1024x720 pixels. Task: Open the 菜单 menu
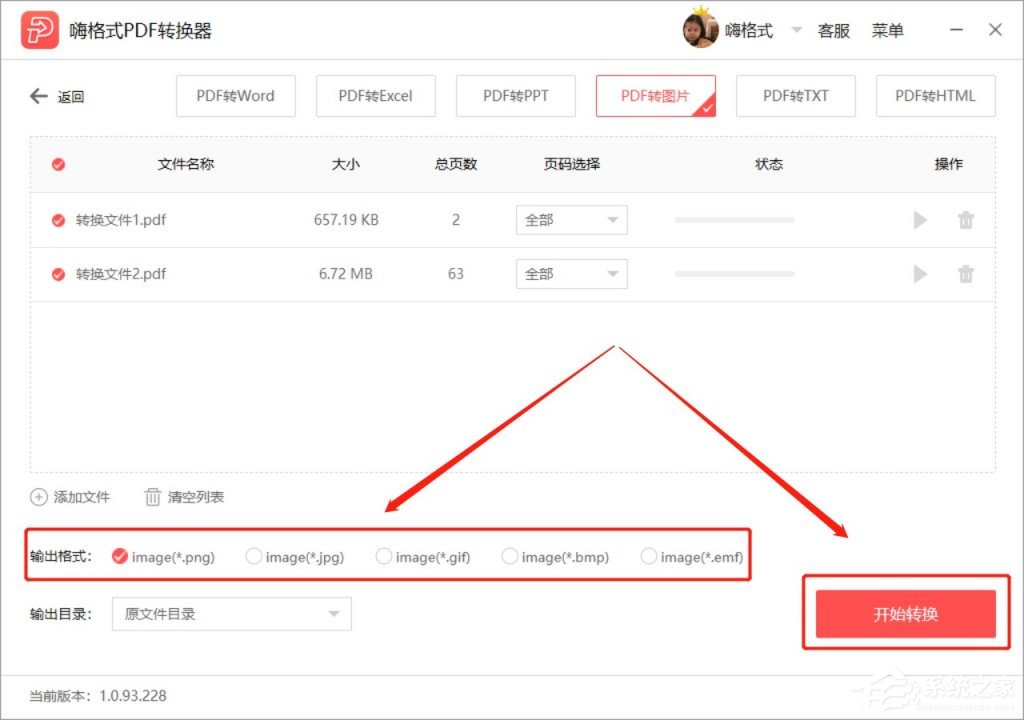[888, 30]
